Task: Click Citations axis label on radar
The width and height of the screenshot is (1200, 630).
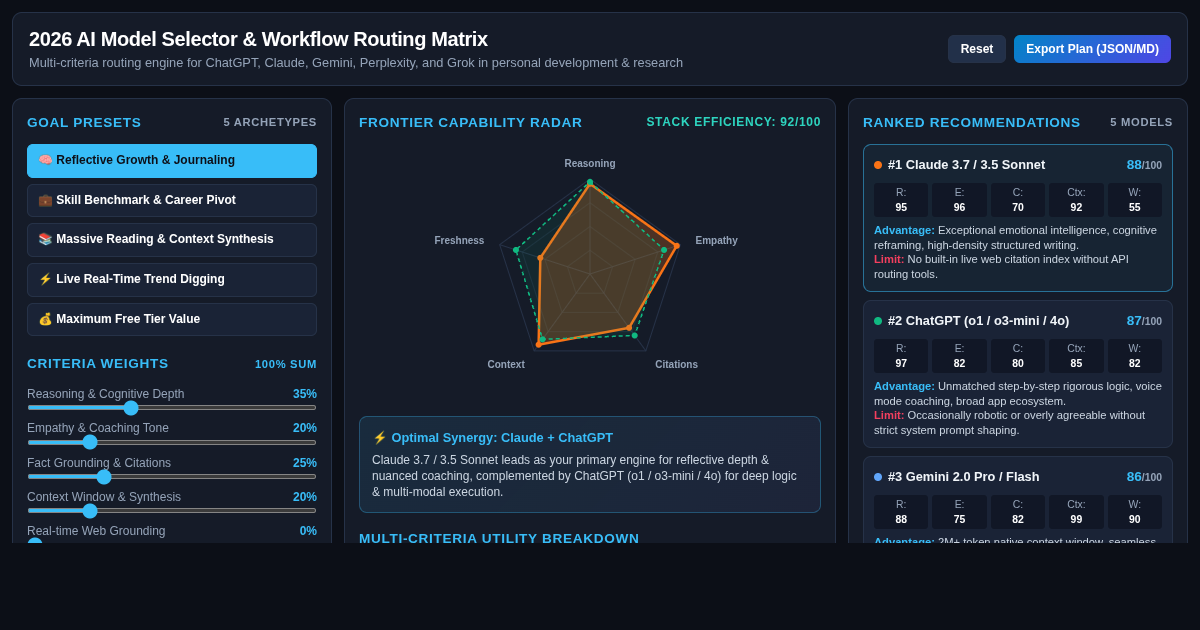Action: [677, 365]
